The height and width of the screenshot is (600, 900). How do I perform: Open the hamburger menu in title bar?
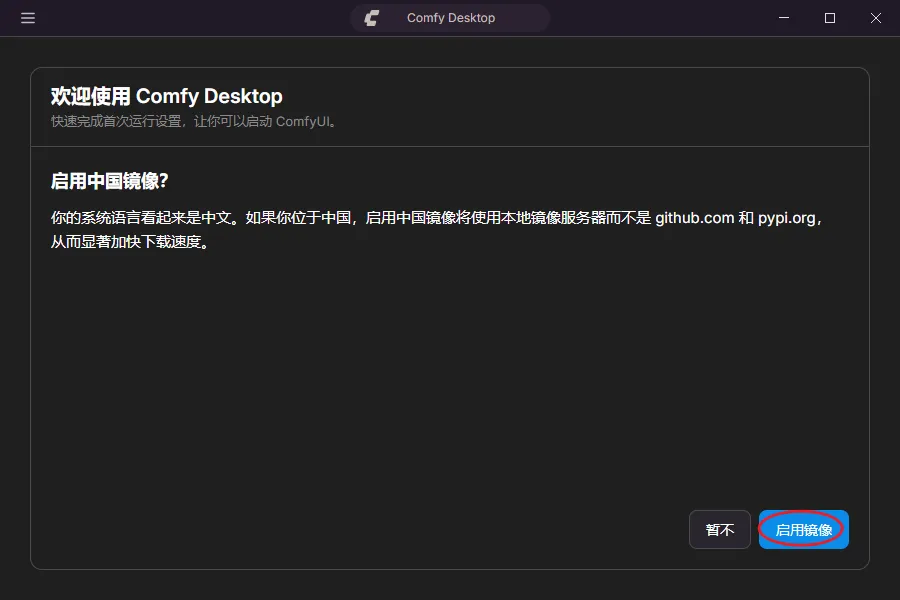(28, 18)
